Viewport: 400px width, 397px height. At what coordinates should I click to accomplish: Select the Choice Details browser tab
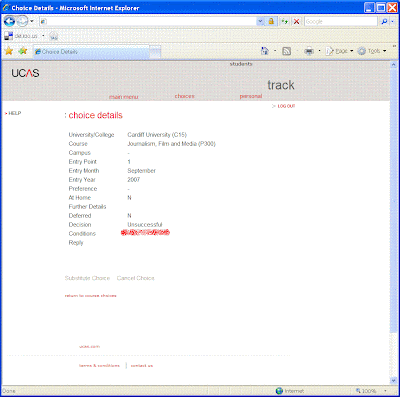92,52
